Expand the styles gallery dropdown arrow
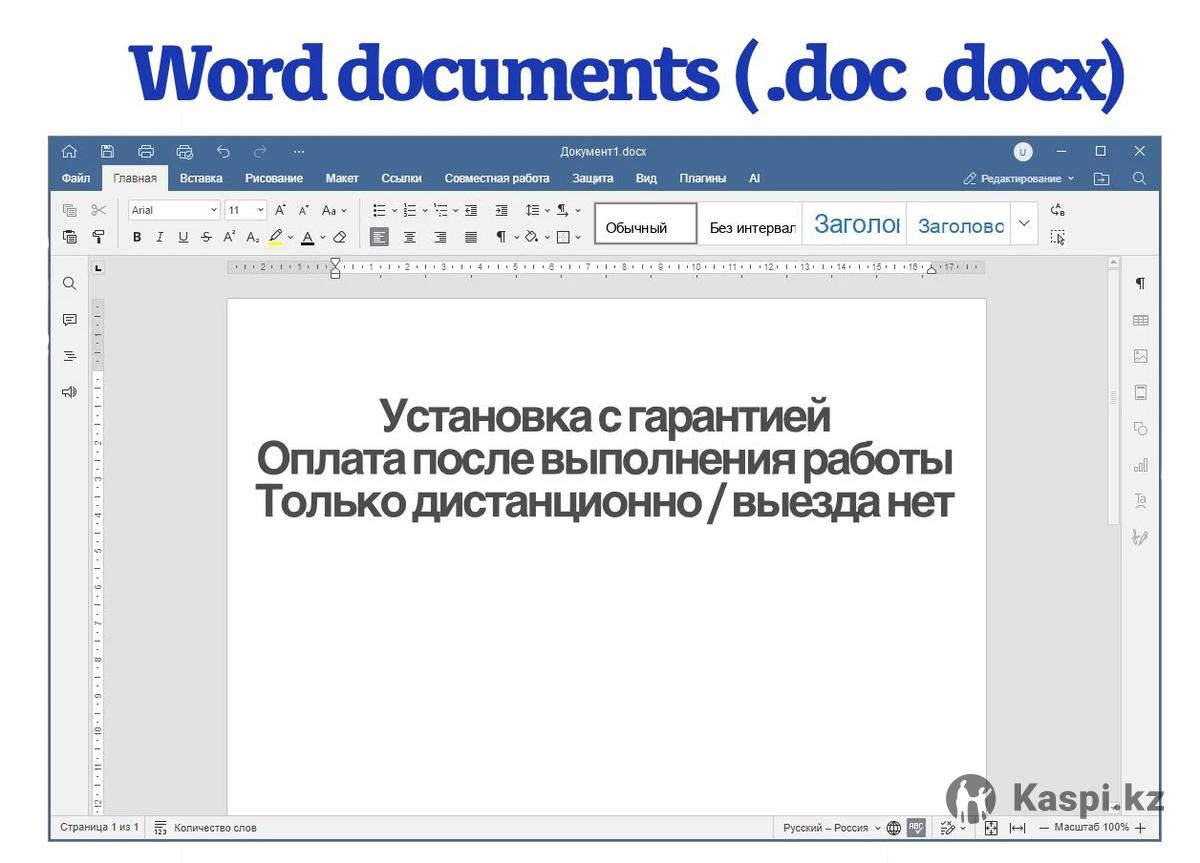The width and height of the screenshot is (1200, 863). (1023, 224)
